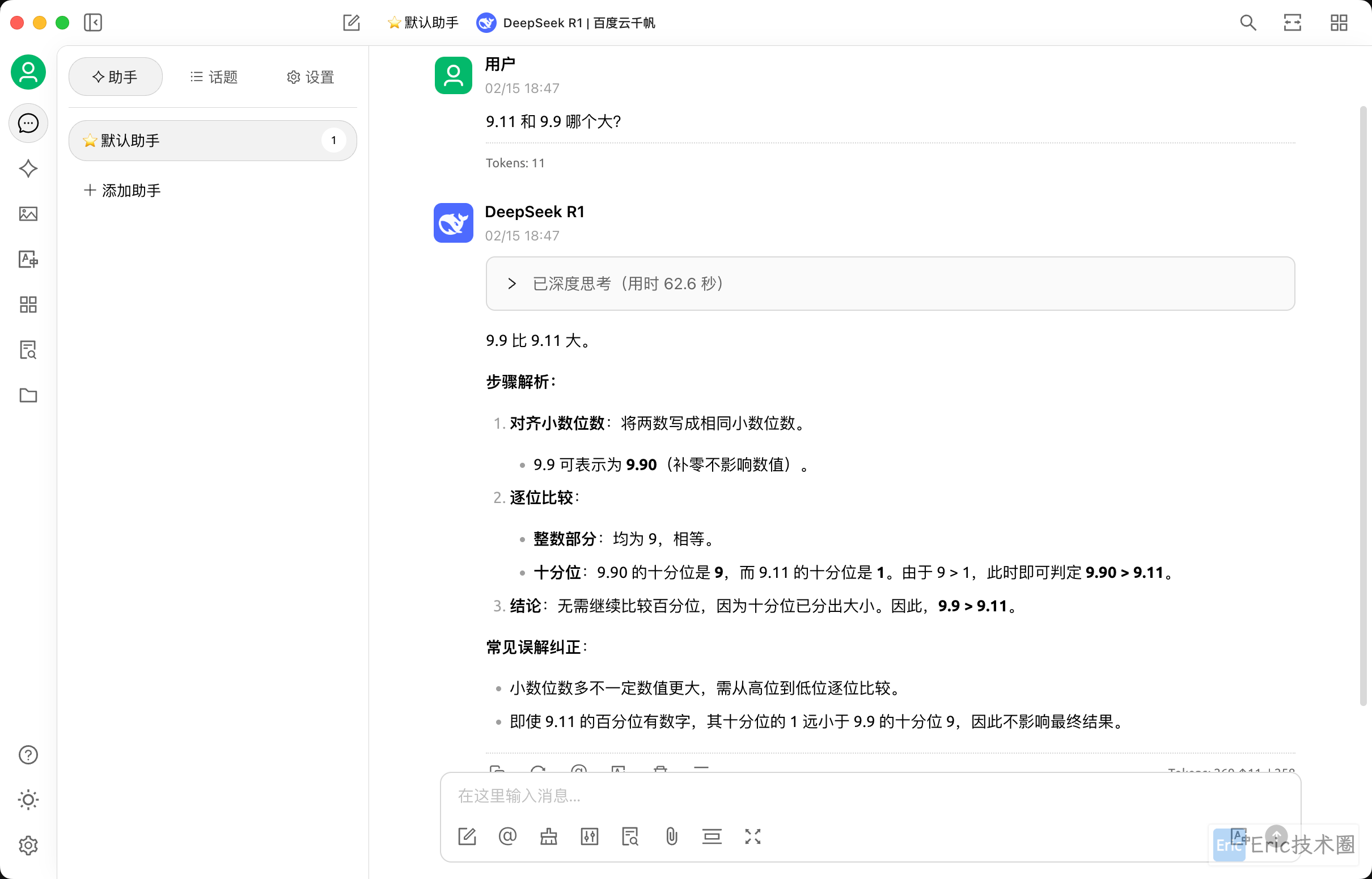
Task: Click the 默认助手 label in title bar
Action: point(423,23)
